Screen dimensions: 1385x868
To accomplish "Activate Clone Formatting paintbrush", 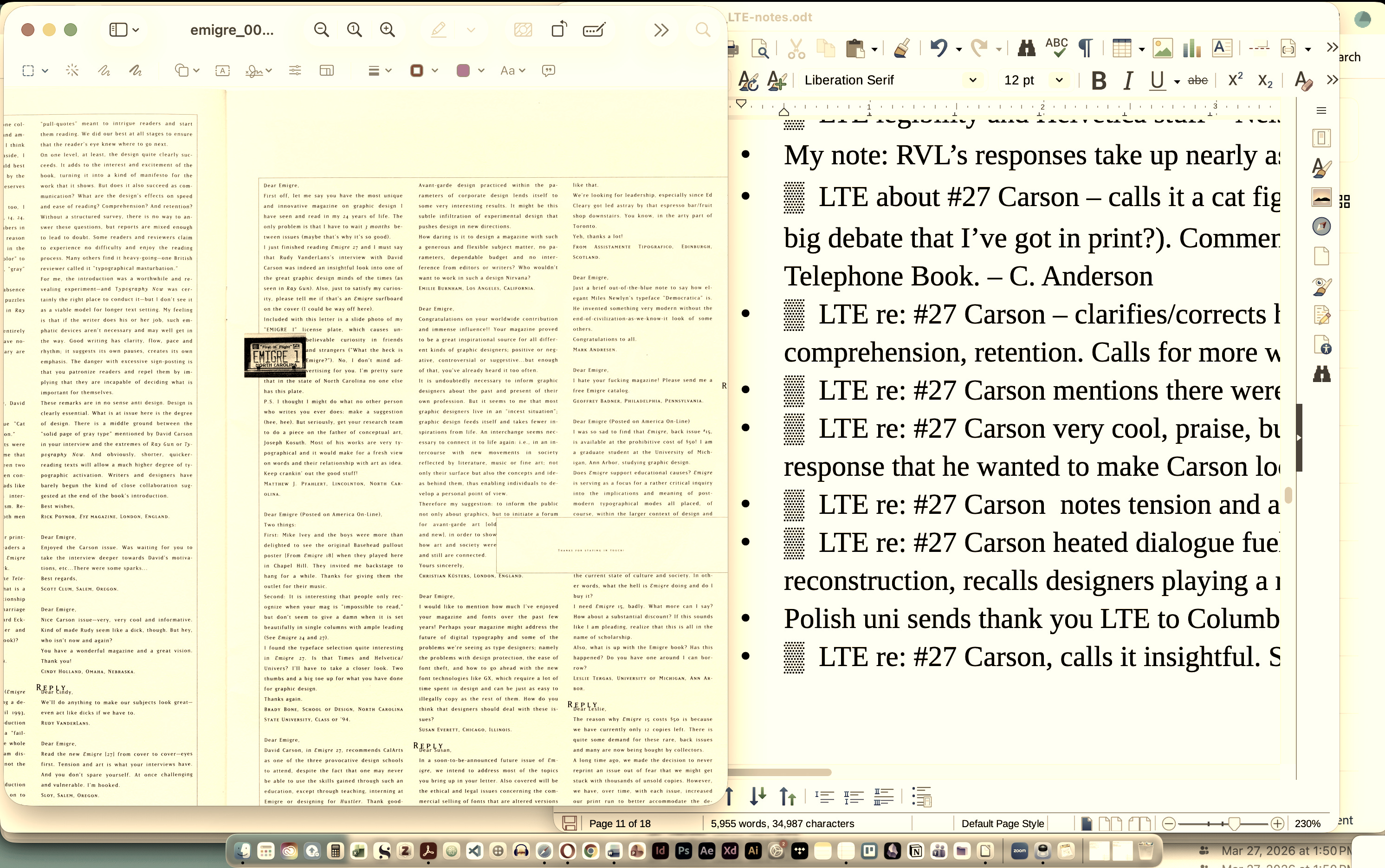I will (x=902, y=49).
